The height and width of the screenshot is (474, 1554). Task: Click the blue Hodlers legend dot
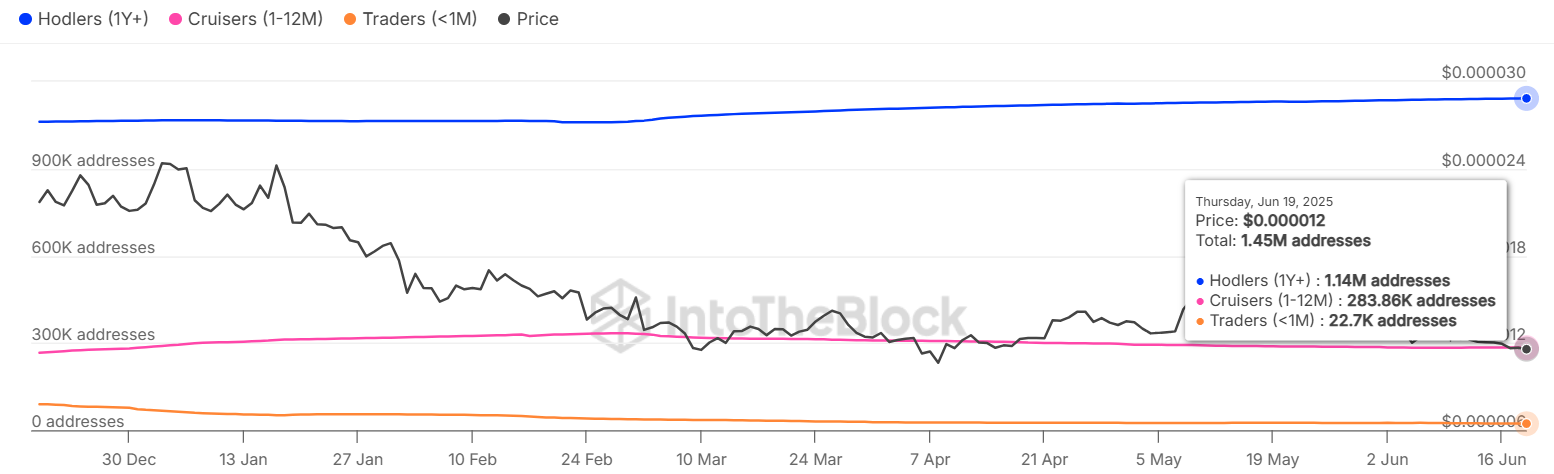(x=24, y=19)
